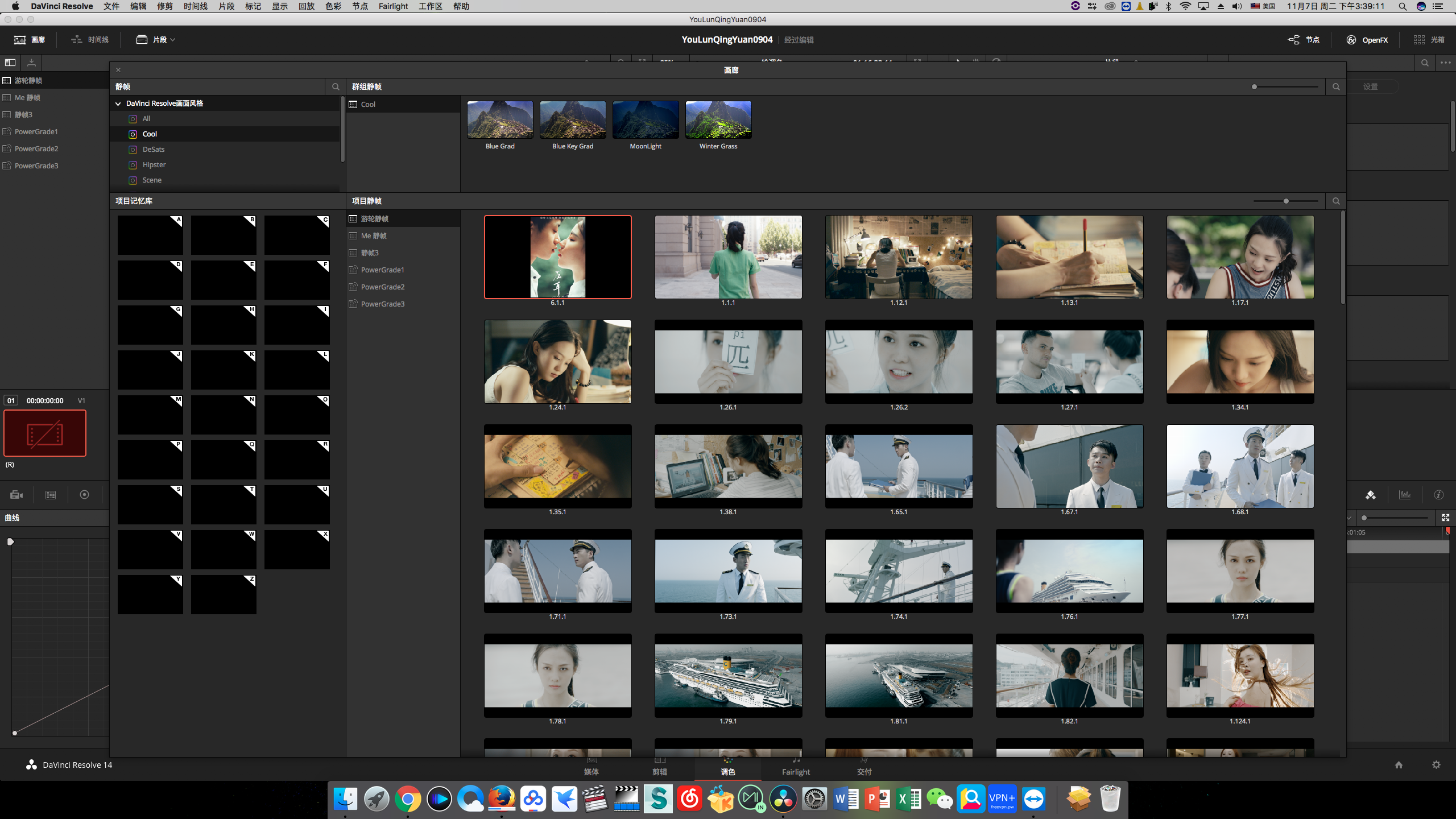
Task: Select the Hipster looks category
Action: [x=154, y=165]
